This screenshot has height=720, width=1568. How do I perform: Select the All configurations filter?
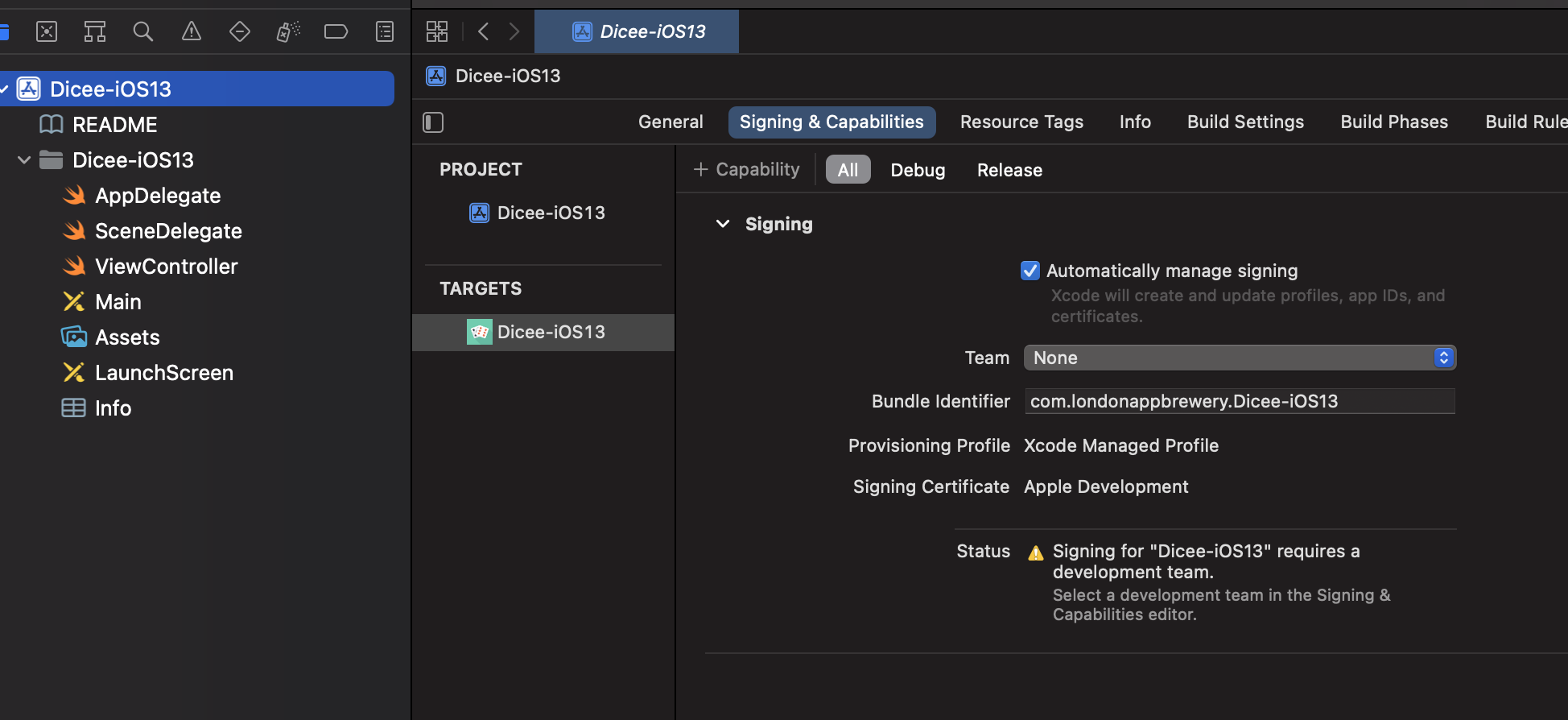click(848, 170)
